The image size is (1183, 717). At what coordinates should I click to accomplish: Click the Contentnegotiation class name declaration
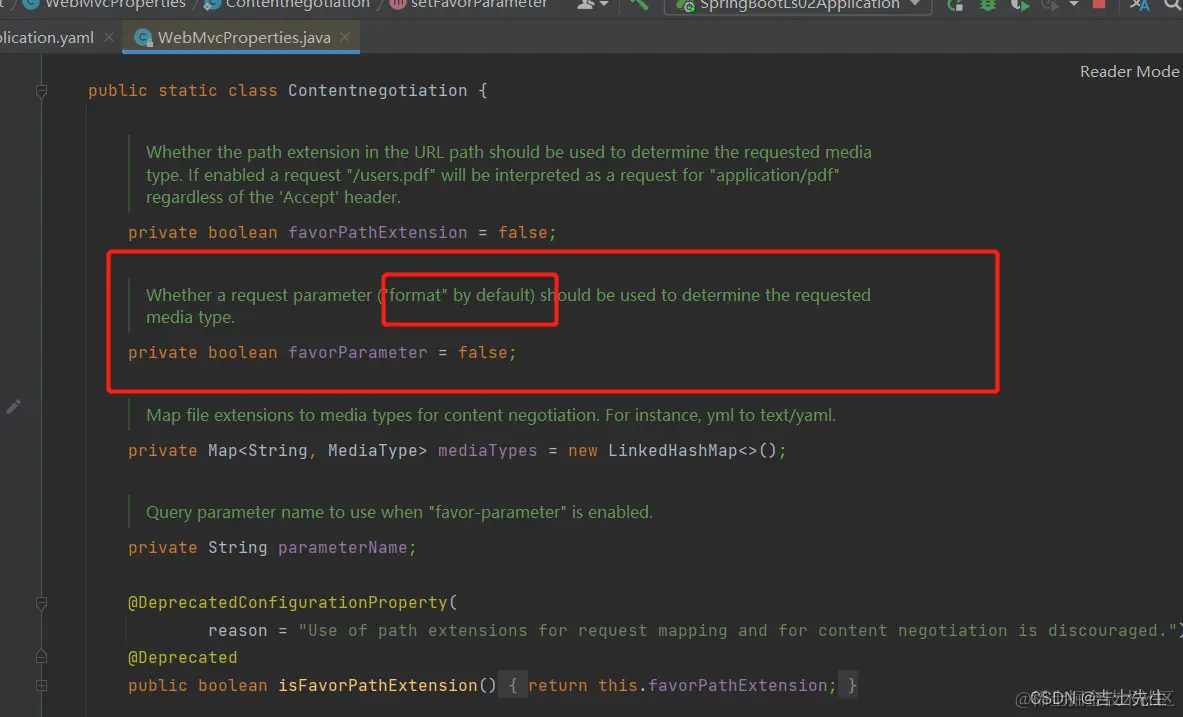click(x=377, y=91)
